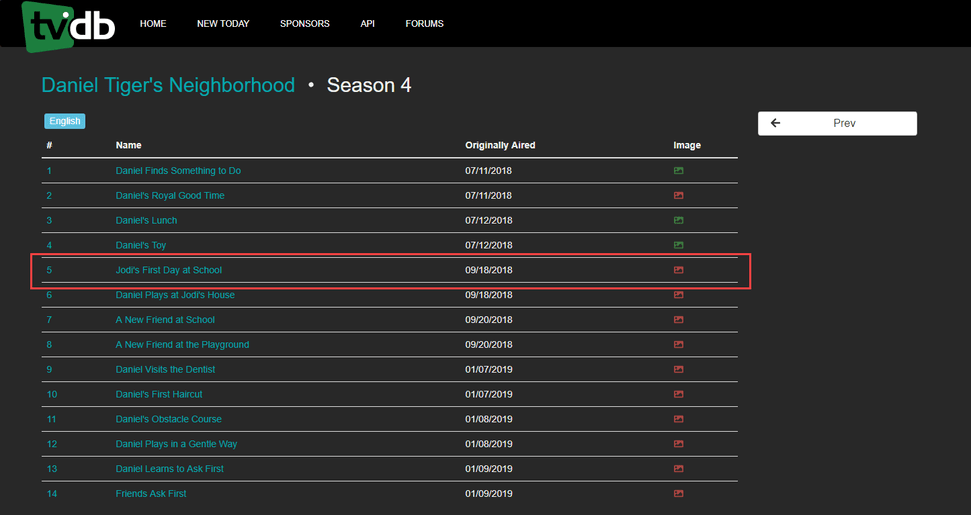Open episode Daniel's First Haircut
This screenshot has height=515, width=971.
point(159,394)
